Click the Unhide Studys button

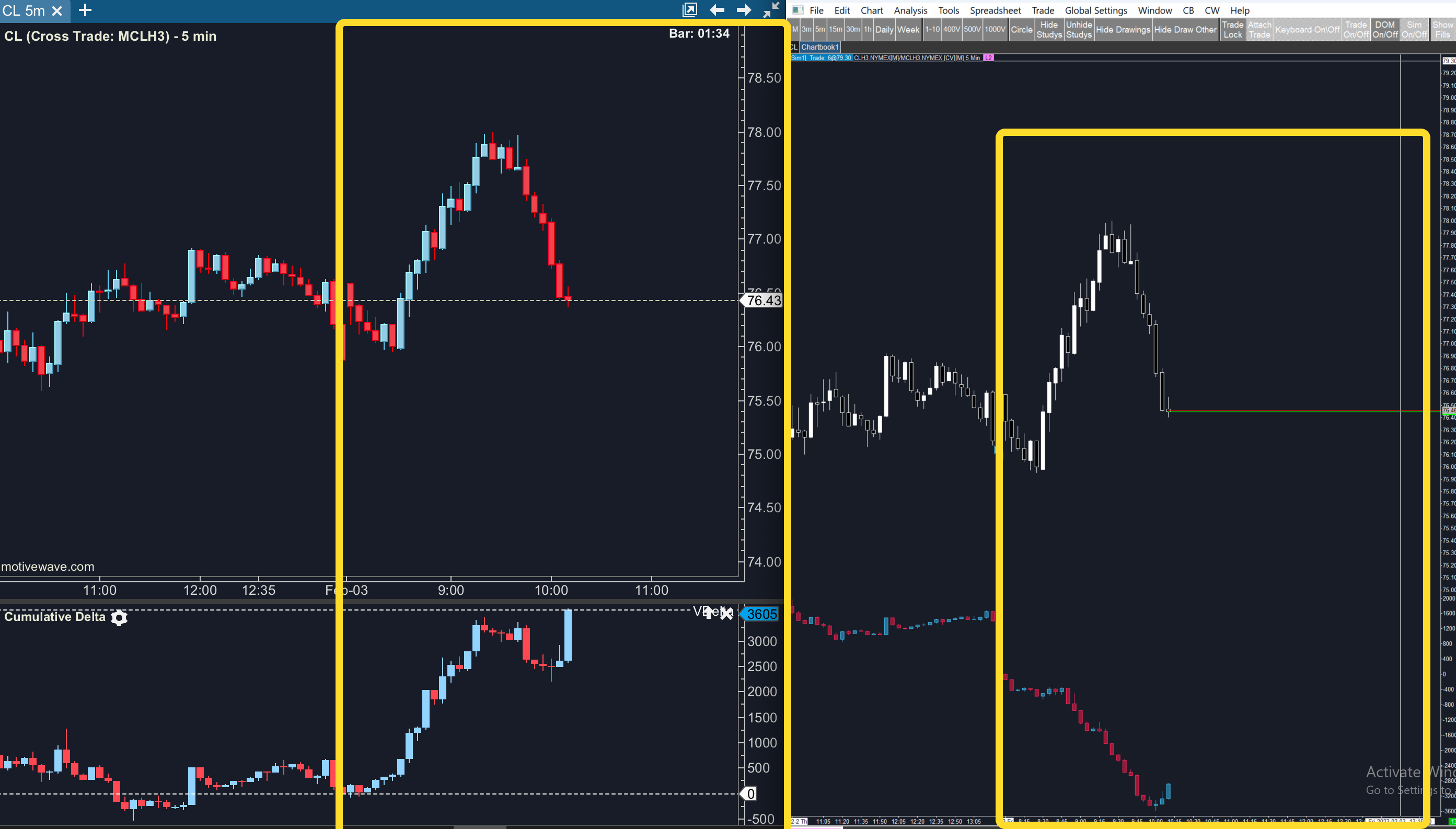pyautogui.click(x=1079, y=30)
